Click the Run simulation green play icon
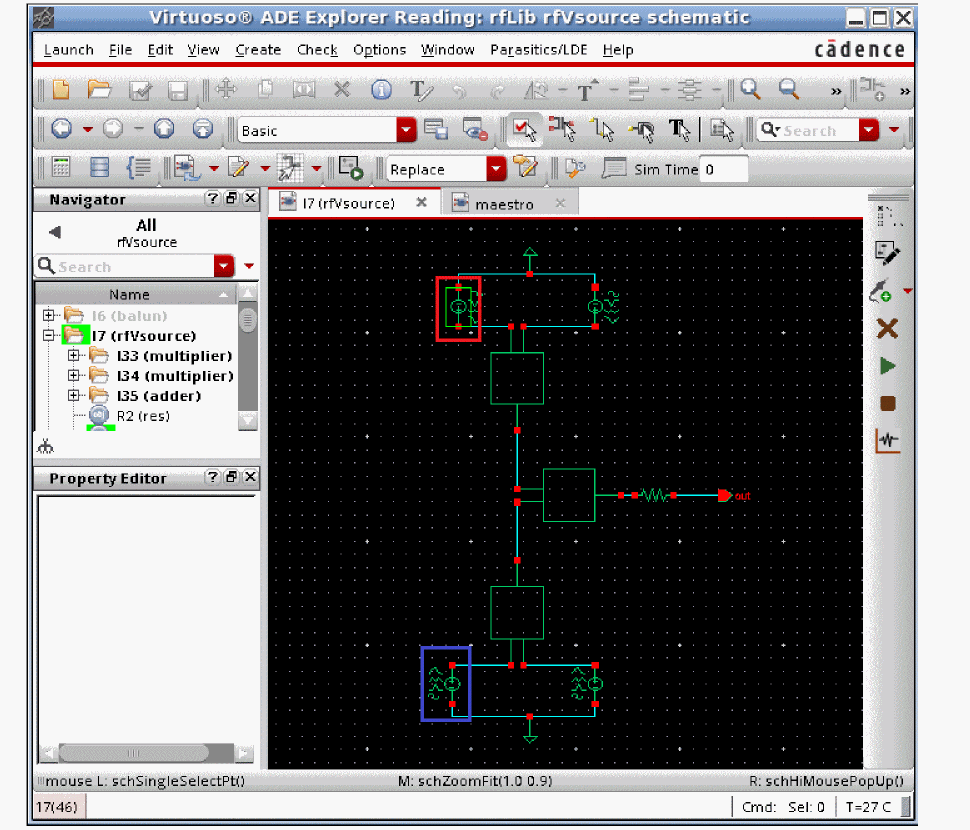Image resolution: width=970 pixels, height=830 pixels. (x=887, y=367)
